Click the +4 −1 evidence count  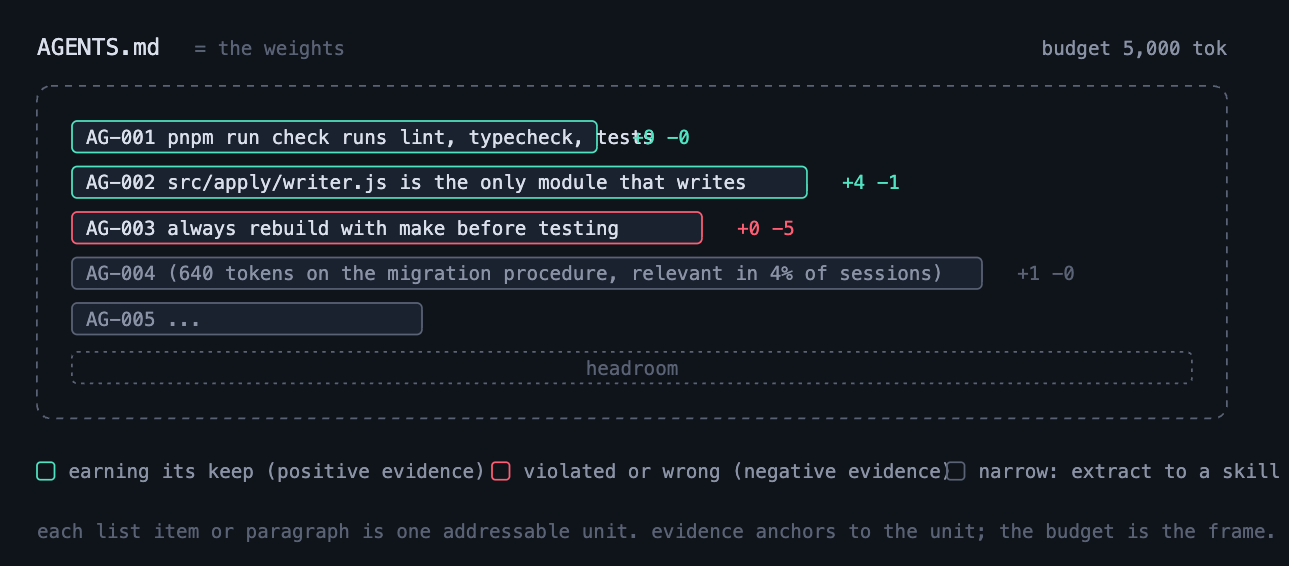[871, 183]
